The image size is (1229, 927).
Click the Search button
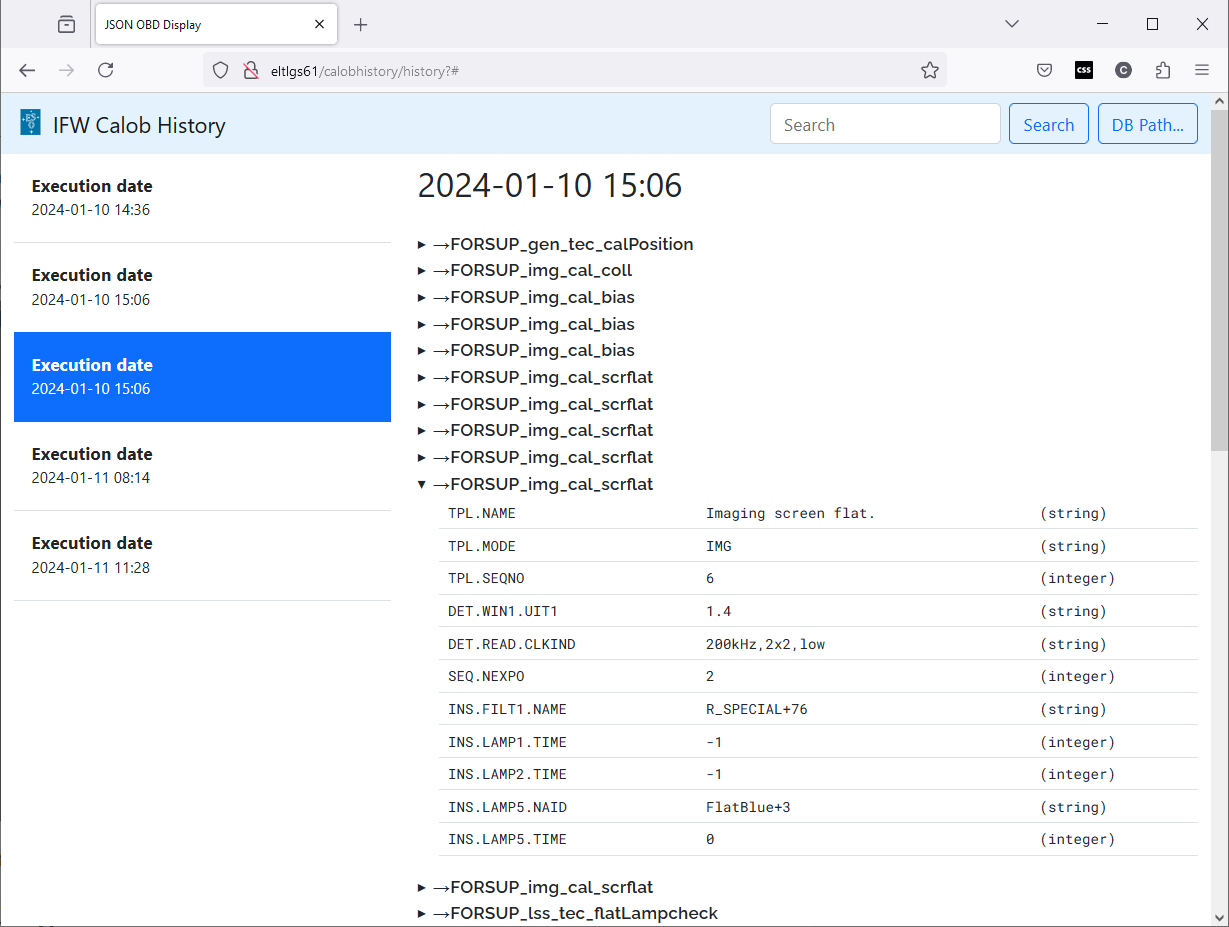(1048, 124)
